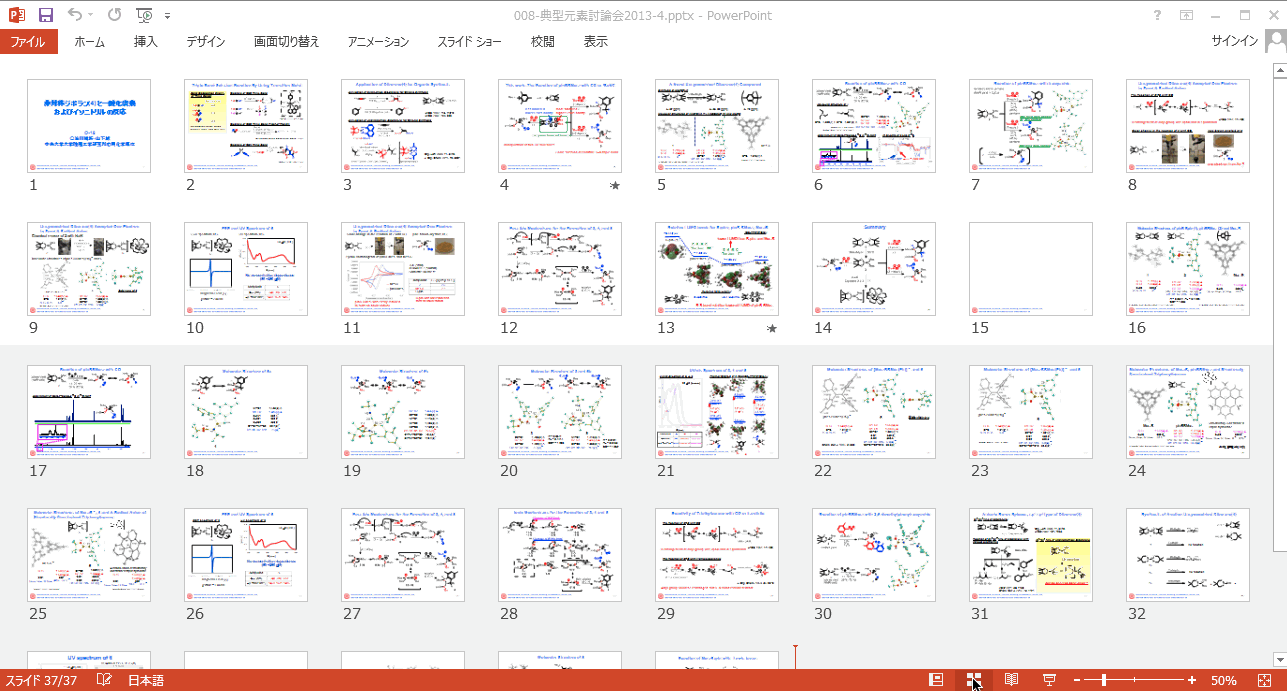Open the スライド ショー tab
This screenshot has width=1287, height=691.
pos(469,42)
